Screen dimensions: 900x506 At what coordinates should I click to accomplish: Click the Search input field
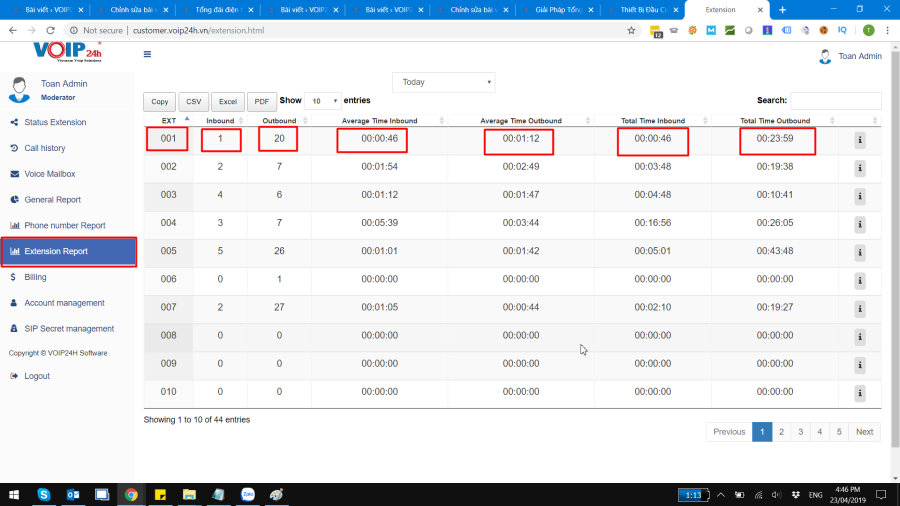pos(835,101)
